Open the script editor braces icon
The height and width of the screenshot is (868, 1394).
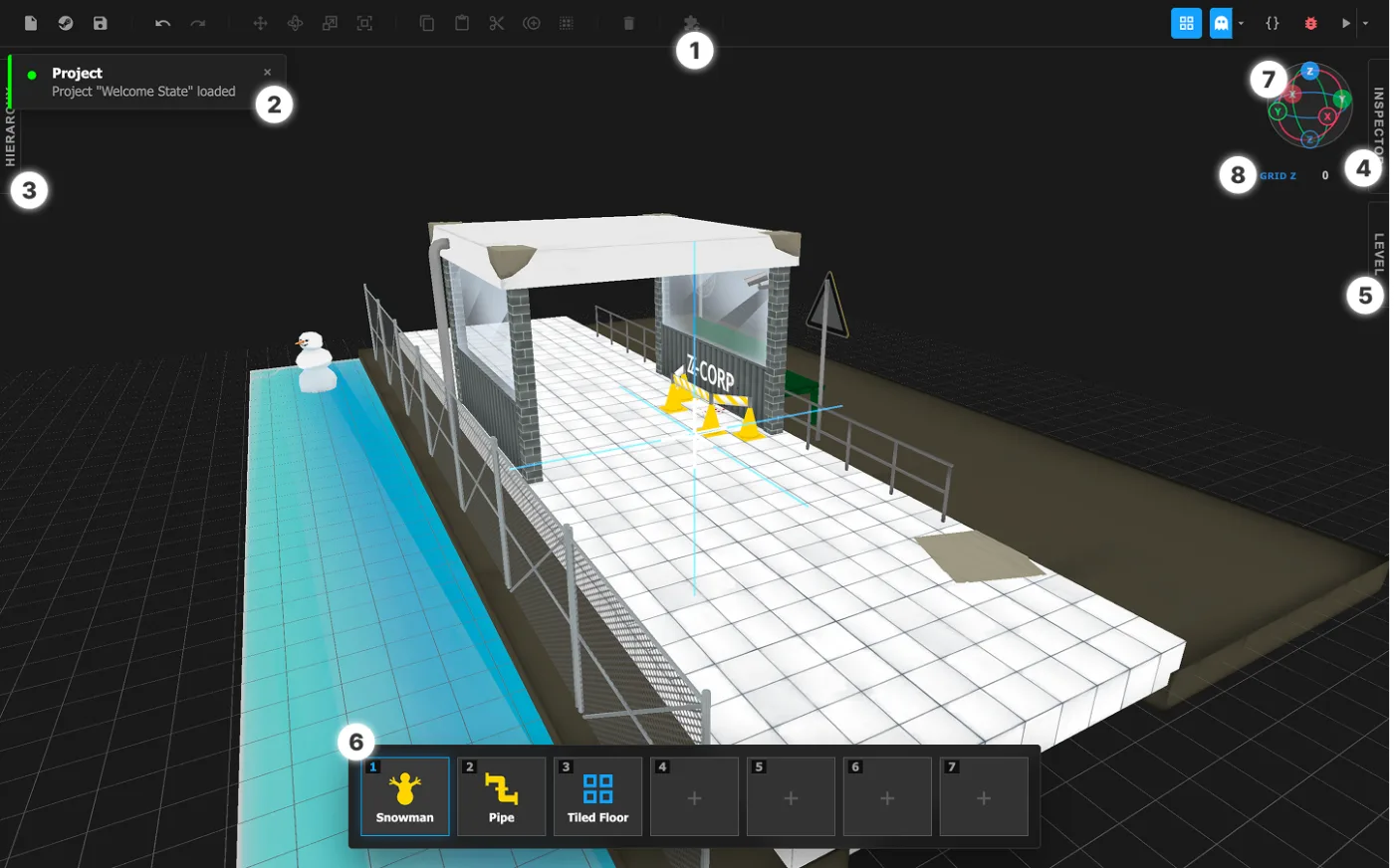point(1273,23)
